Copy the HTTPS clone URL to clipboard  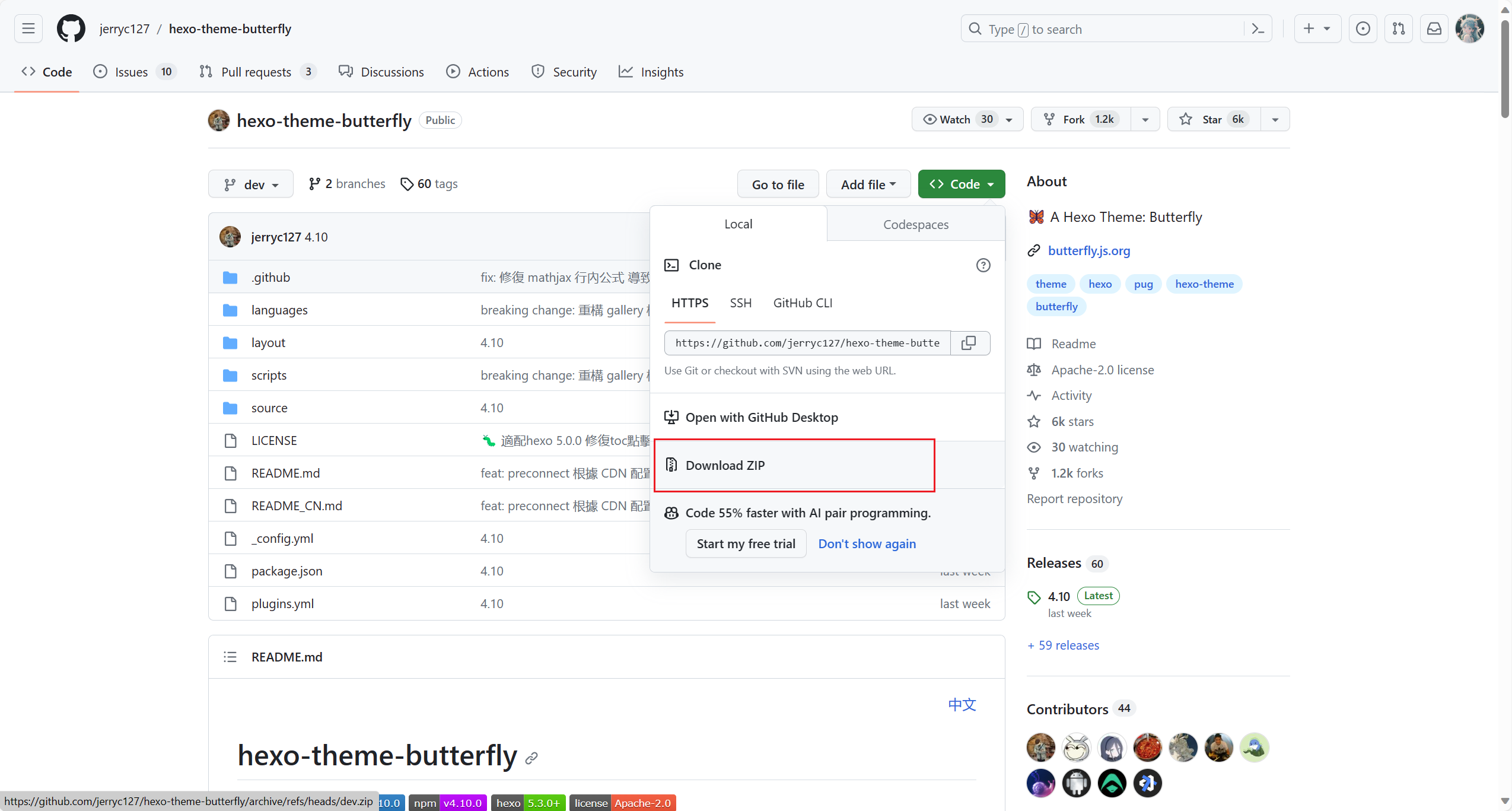(969, 343)
